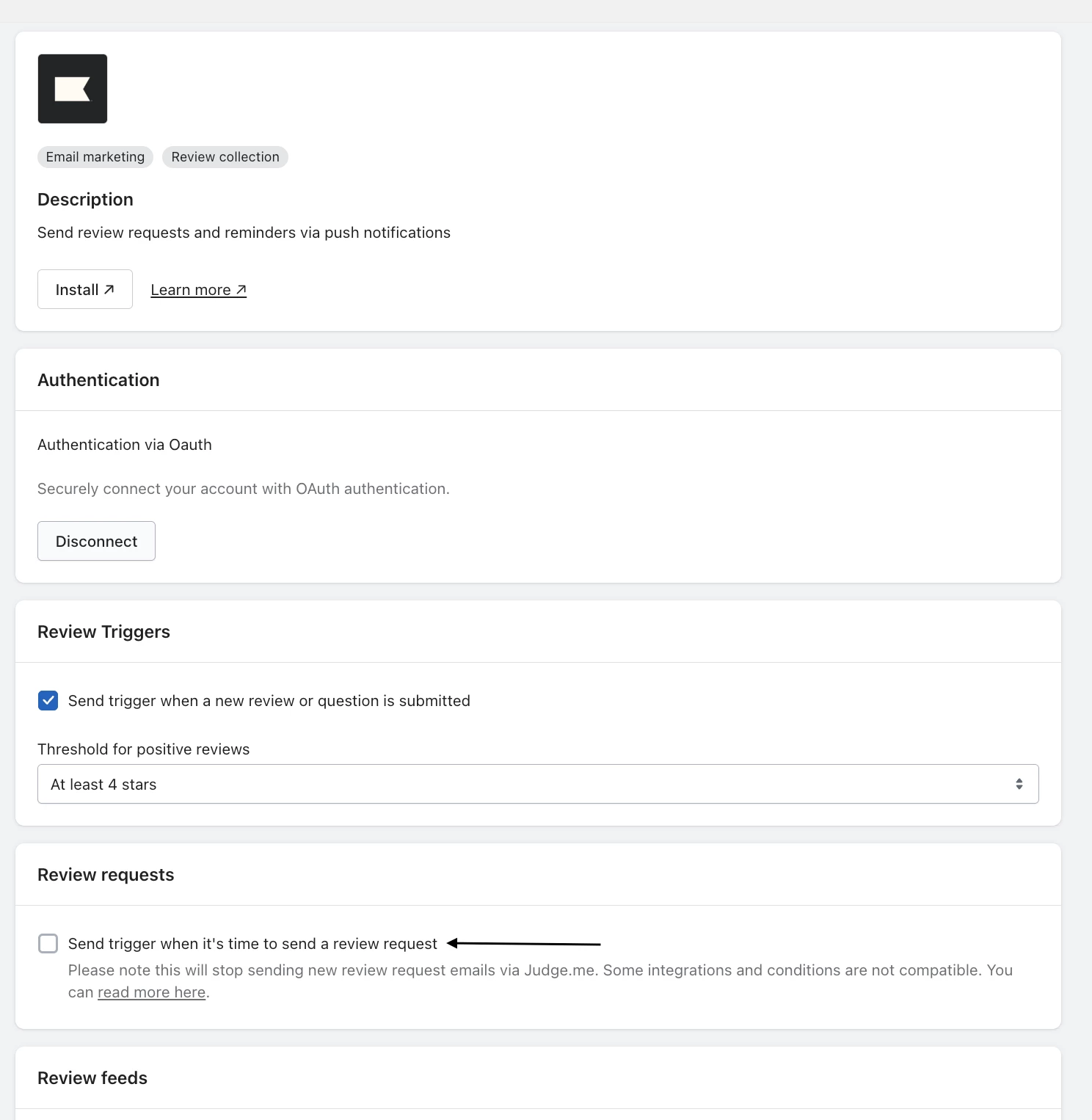The height and width of the screenshot is (1120, 1092).
Task: Enable Send trigger for review request checkbox
Action: pyautogui.click(x=48, y=944)
